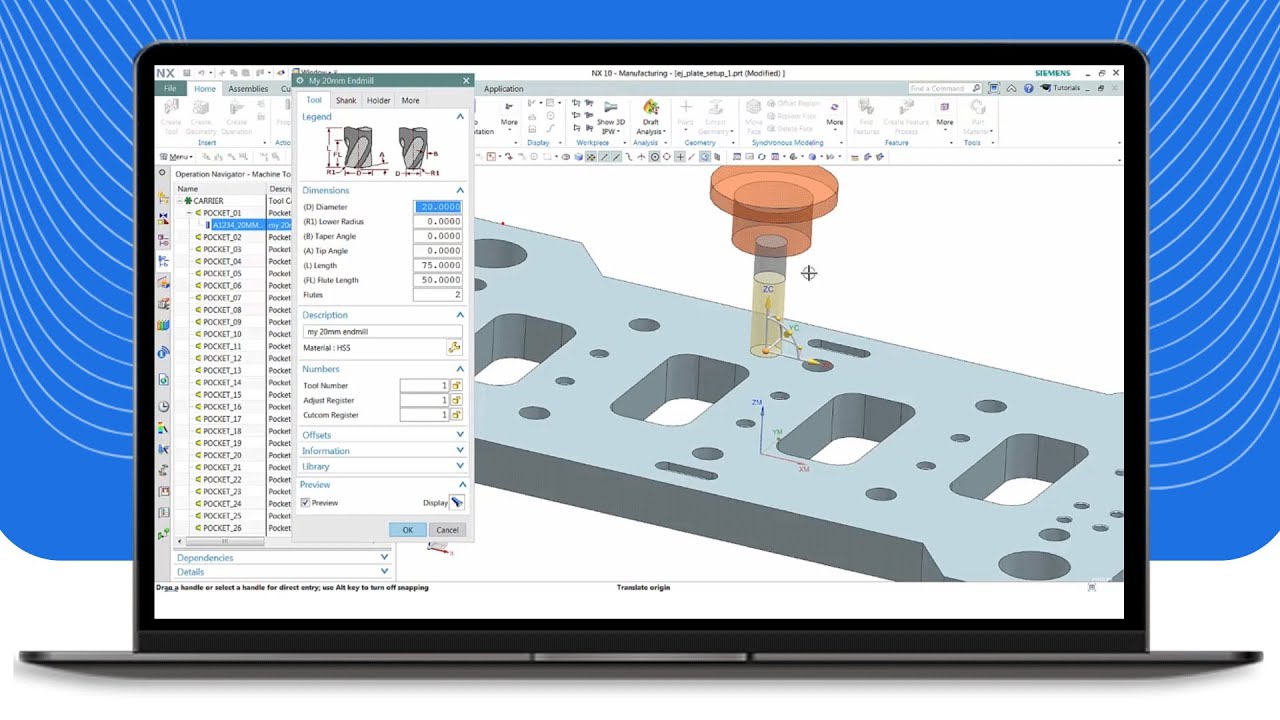1280x720 pixels.
Task: Click the Find a Command search icon
Action: (x=977, y=88)
